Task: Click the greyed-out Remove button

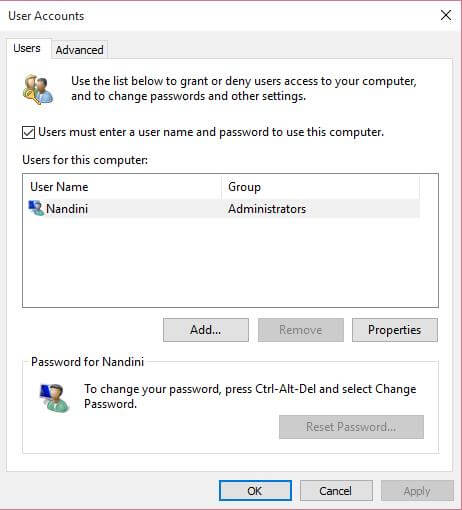Action: click(301, 330)
